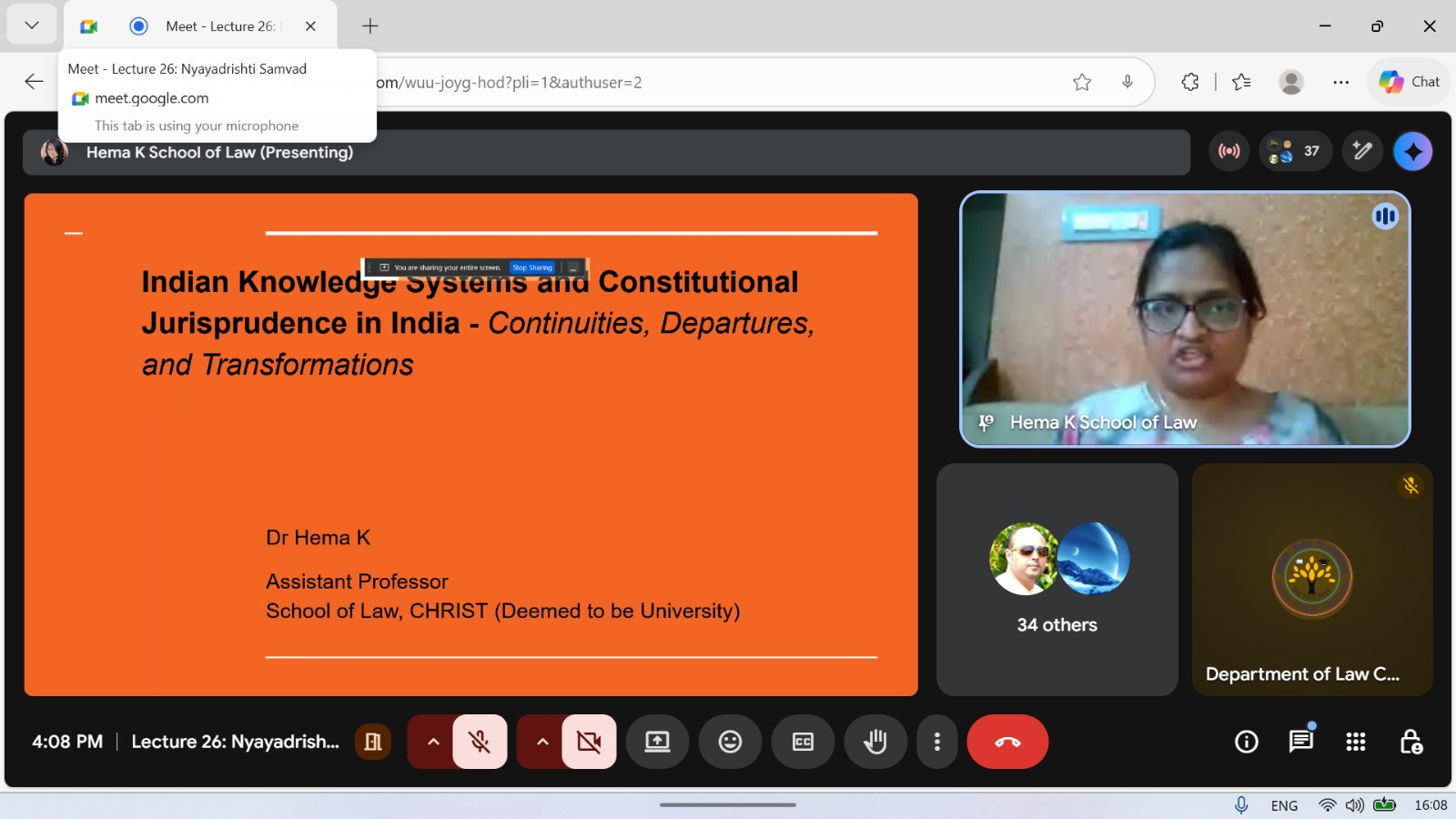This screenshot has width=1456, height=819.
Task: Click Stop Sharing in the shared slide
Action: (x=532, y=268)
